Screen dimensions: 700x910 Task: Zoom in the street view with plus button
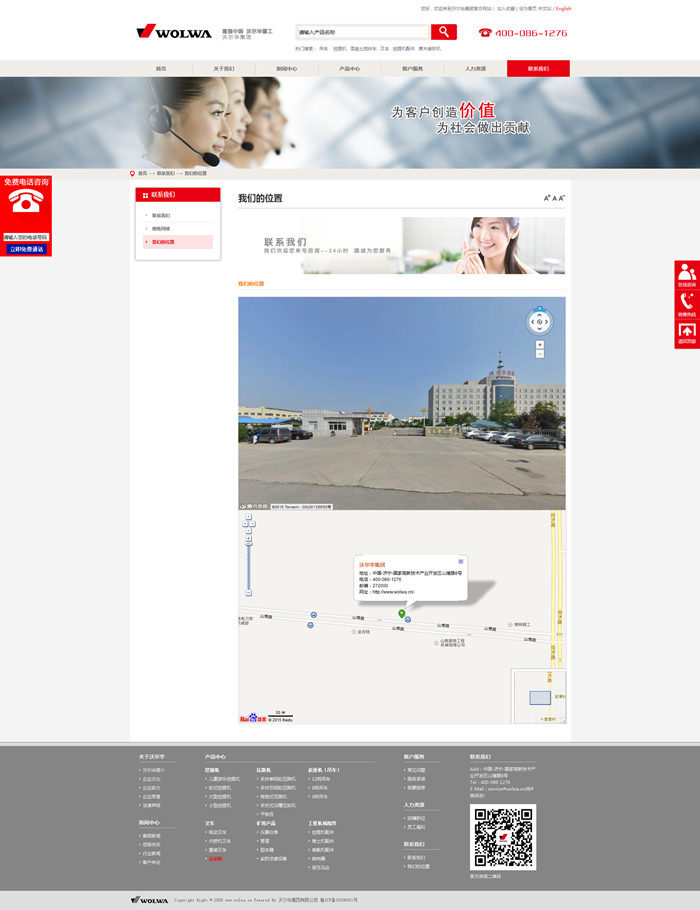pyautogui.click(x=540, y=344)
